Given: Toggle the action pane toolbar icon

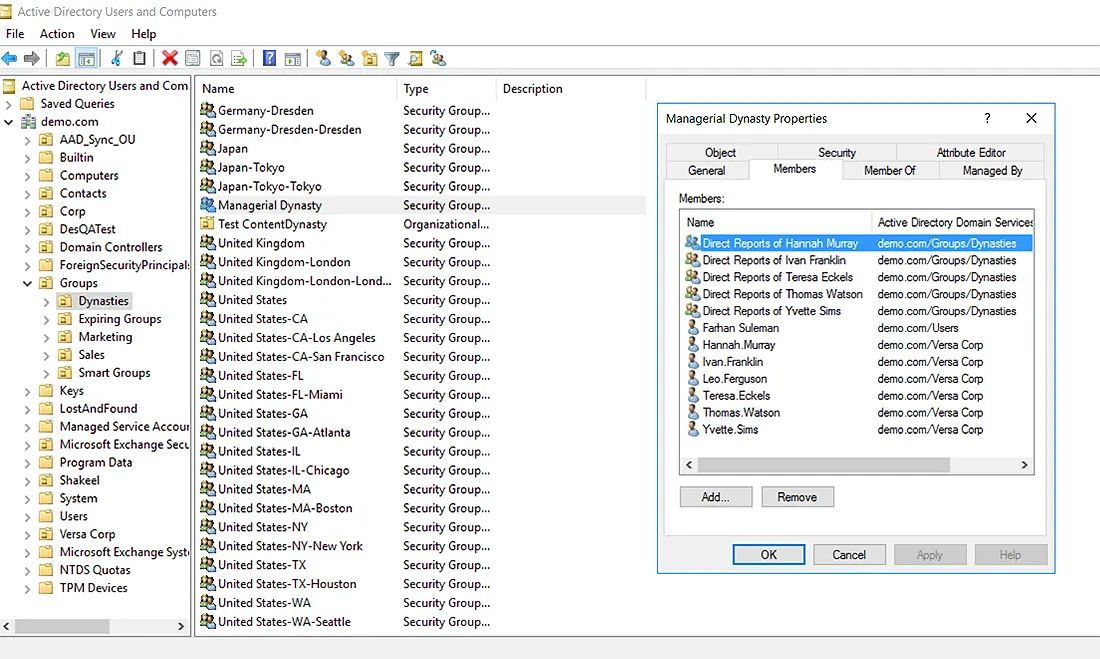Looking at the screenshot, I should (x=293, y=59).
